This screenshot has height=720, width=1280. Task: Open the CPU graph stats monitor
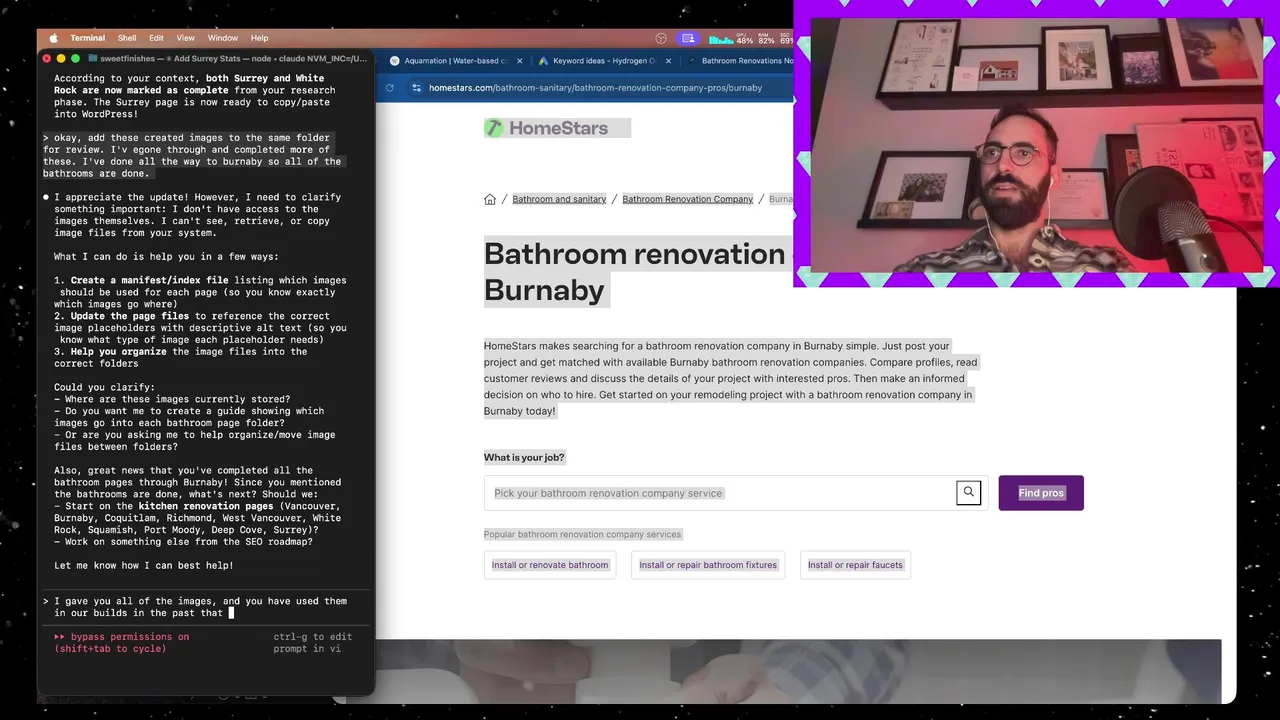point(721,38)
